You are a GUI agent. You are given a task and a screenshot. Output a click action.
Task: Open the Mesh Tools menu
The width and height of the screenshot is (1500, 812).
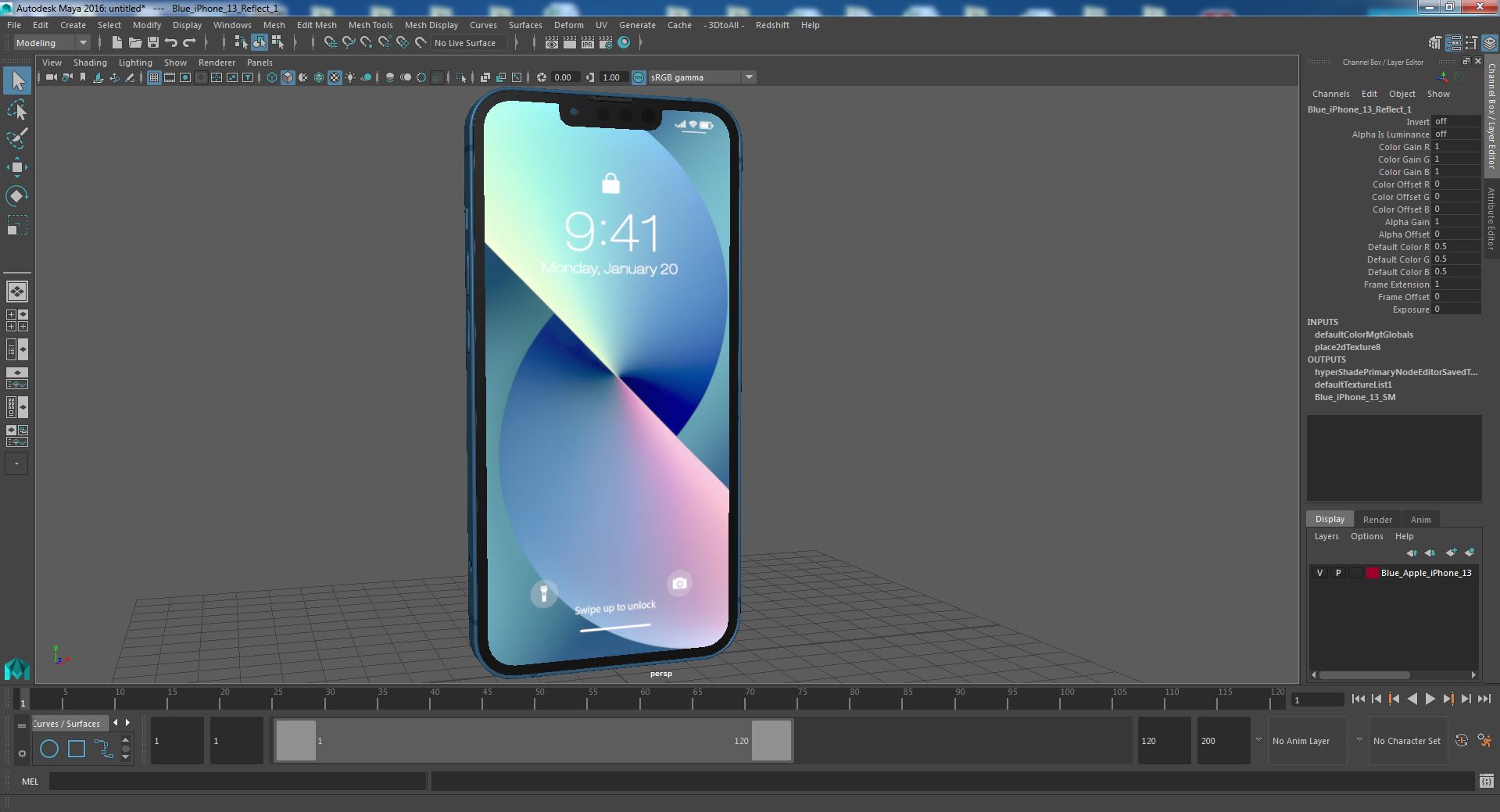click(x=371, y=25)
